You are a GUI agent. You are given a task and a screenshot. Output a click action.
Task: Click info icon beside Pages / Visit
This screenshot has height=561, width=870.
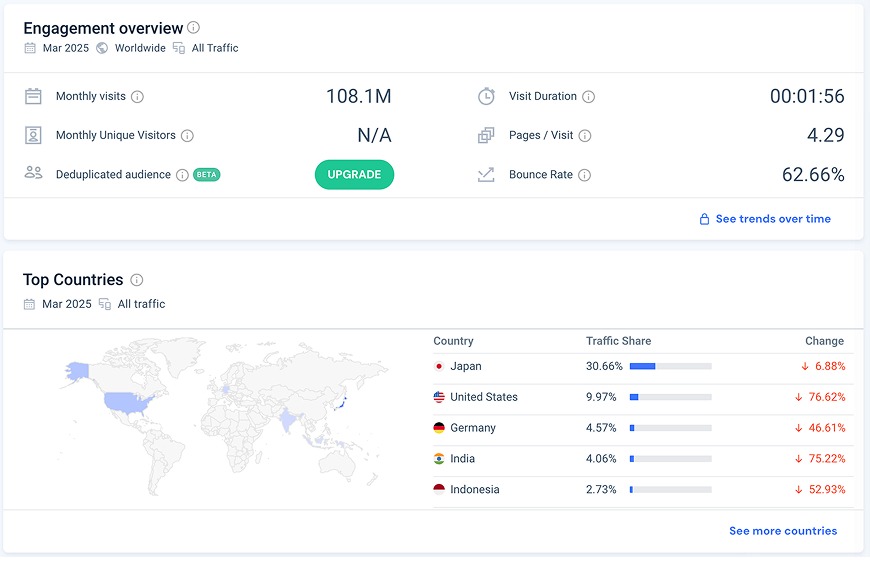[x=585, y=136]
